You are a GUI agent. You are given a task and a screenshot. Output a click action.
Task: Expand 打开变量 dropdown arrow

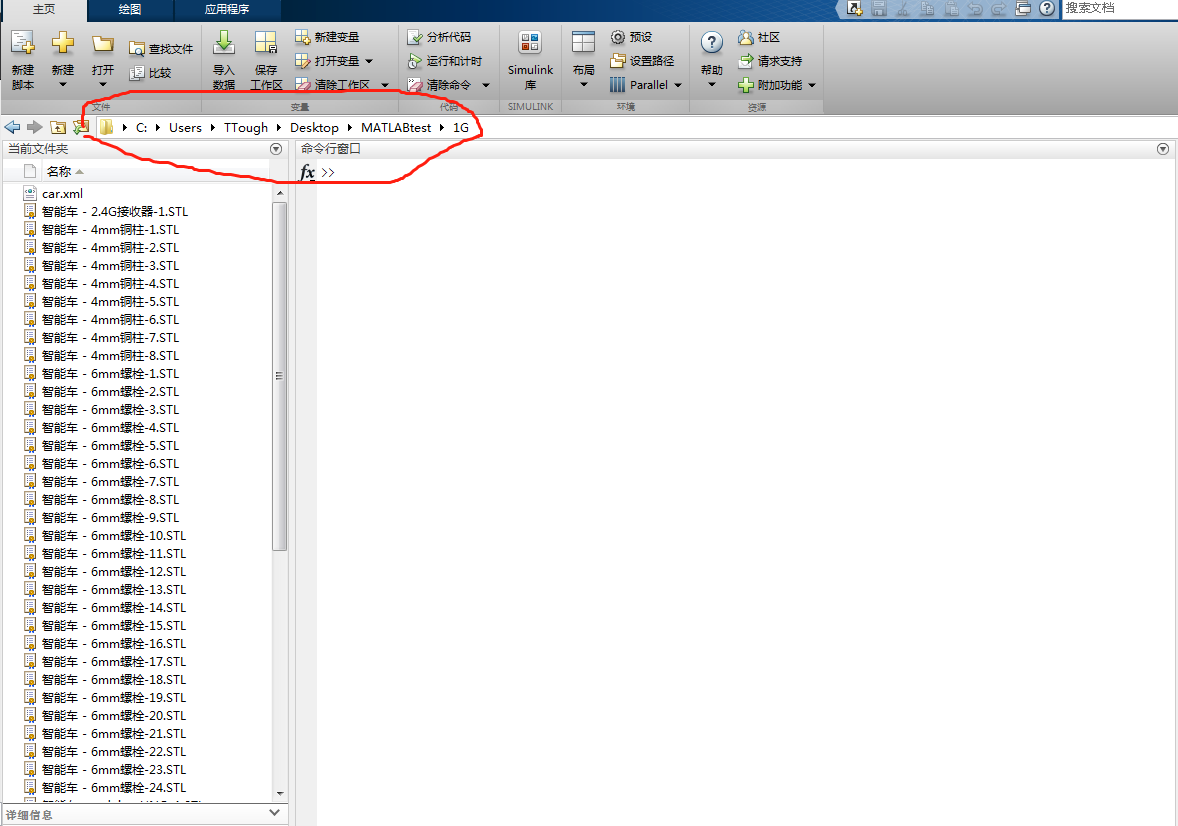(x=369, y=61)
